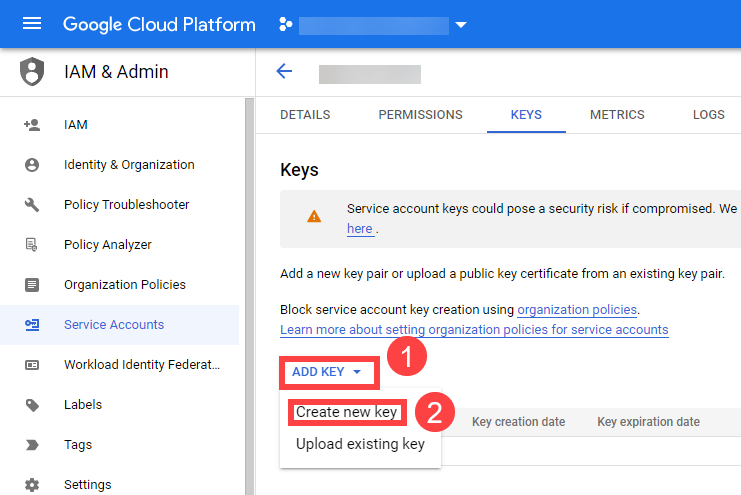Click the Settings gear icon

(x=32, y=485)
